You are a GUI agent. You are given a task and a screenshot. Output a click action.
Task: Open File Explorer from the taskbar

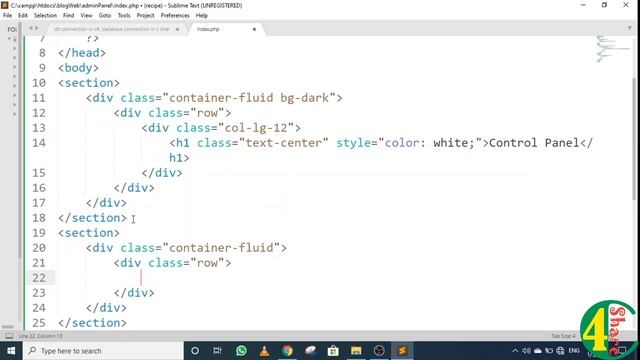point(356,351)
